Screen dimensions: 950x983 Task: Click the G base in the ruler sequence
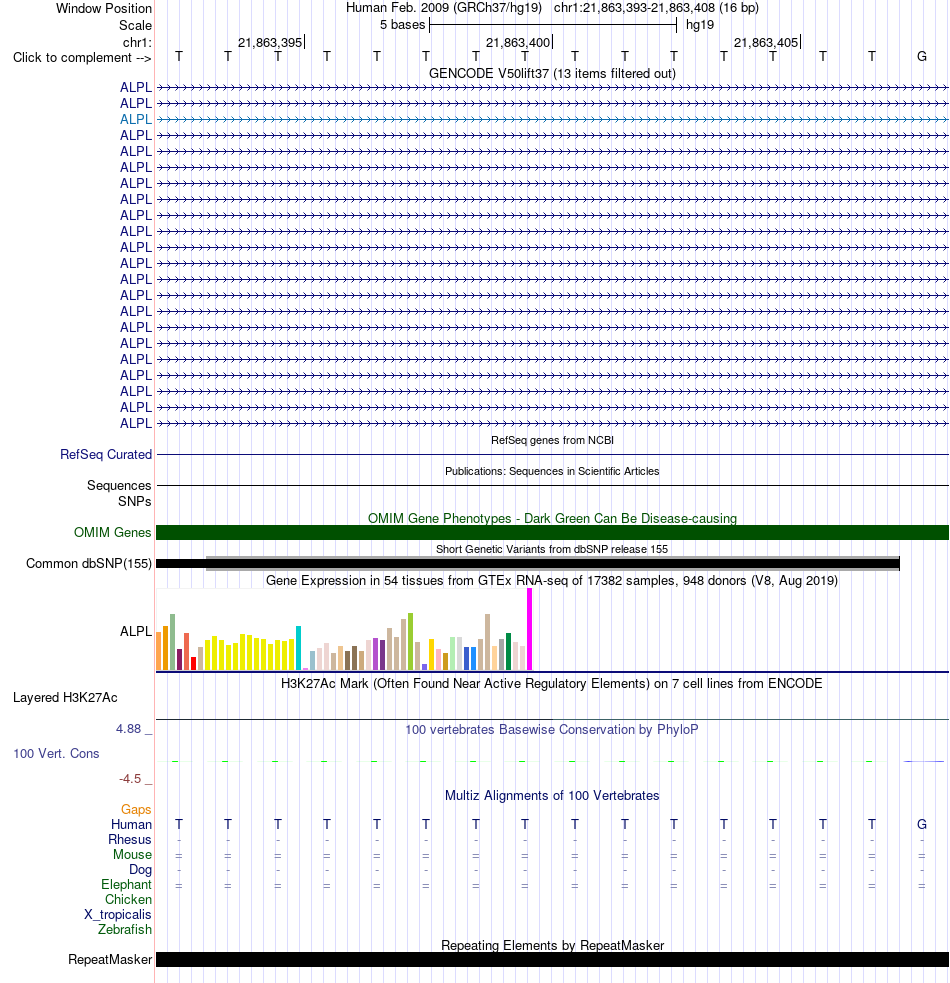pyautogui.click(x=922, y=57)
